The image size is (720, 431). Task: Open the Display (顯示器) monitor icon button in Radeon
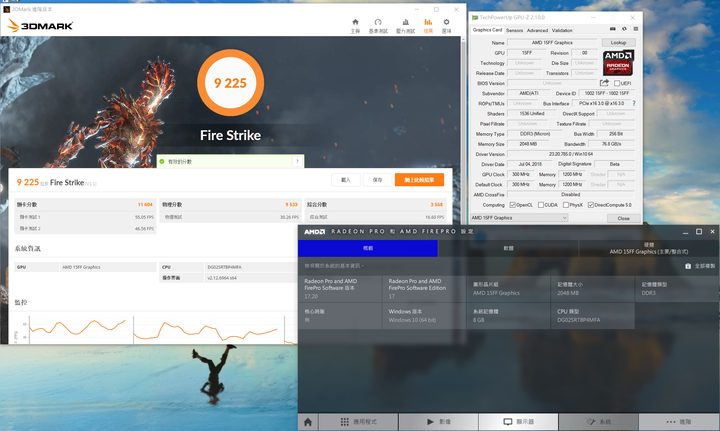518,422
